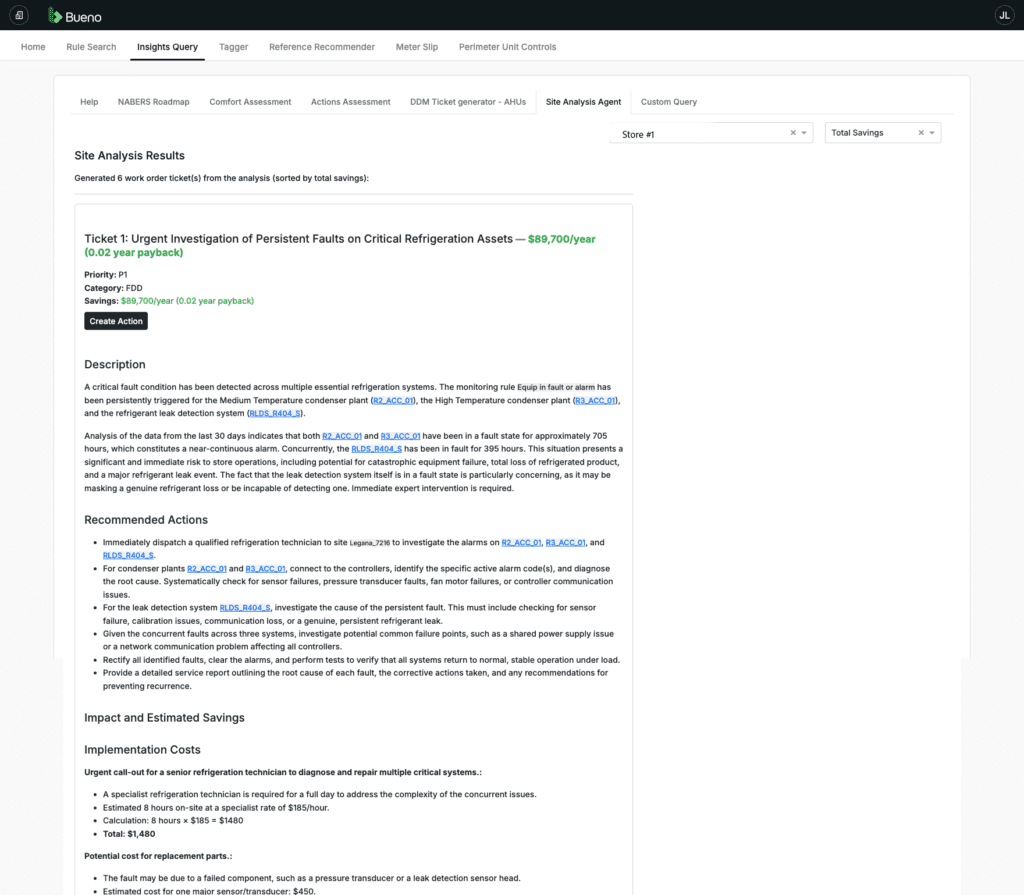Screen dimensions: 1024x895
Task: Open the JL user avatar menu
Action: tap(1004, 15)
